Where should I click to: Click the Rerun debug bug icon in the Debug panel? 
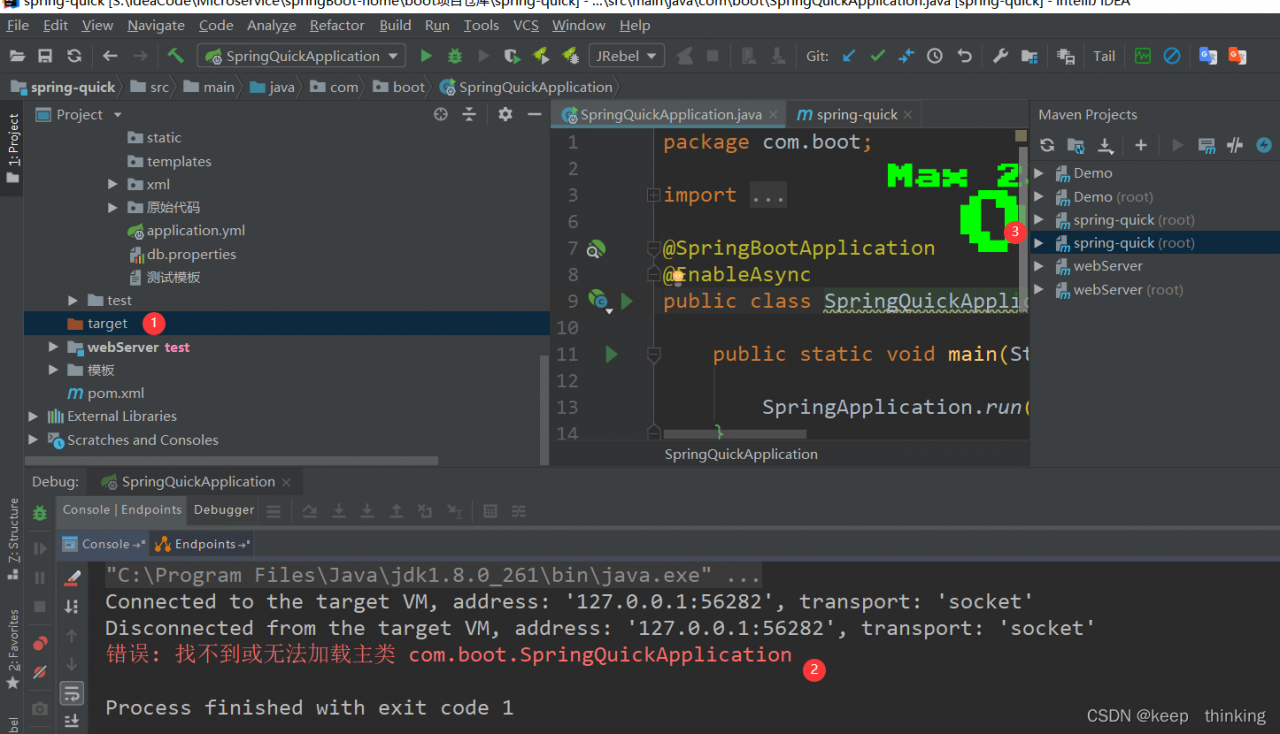[40, 513]
